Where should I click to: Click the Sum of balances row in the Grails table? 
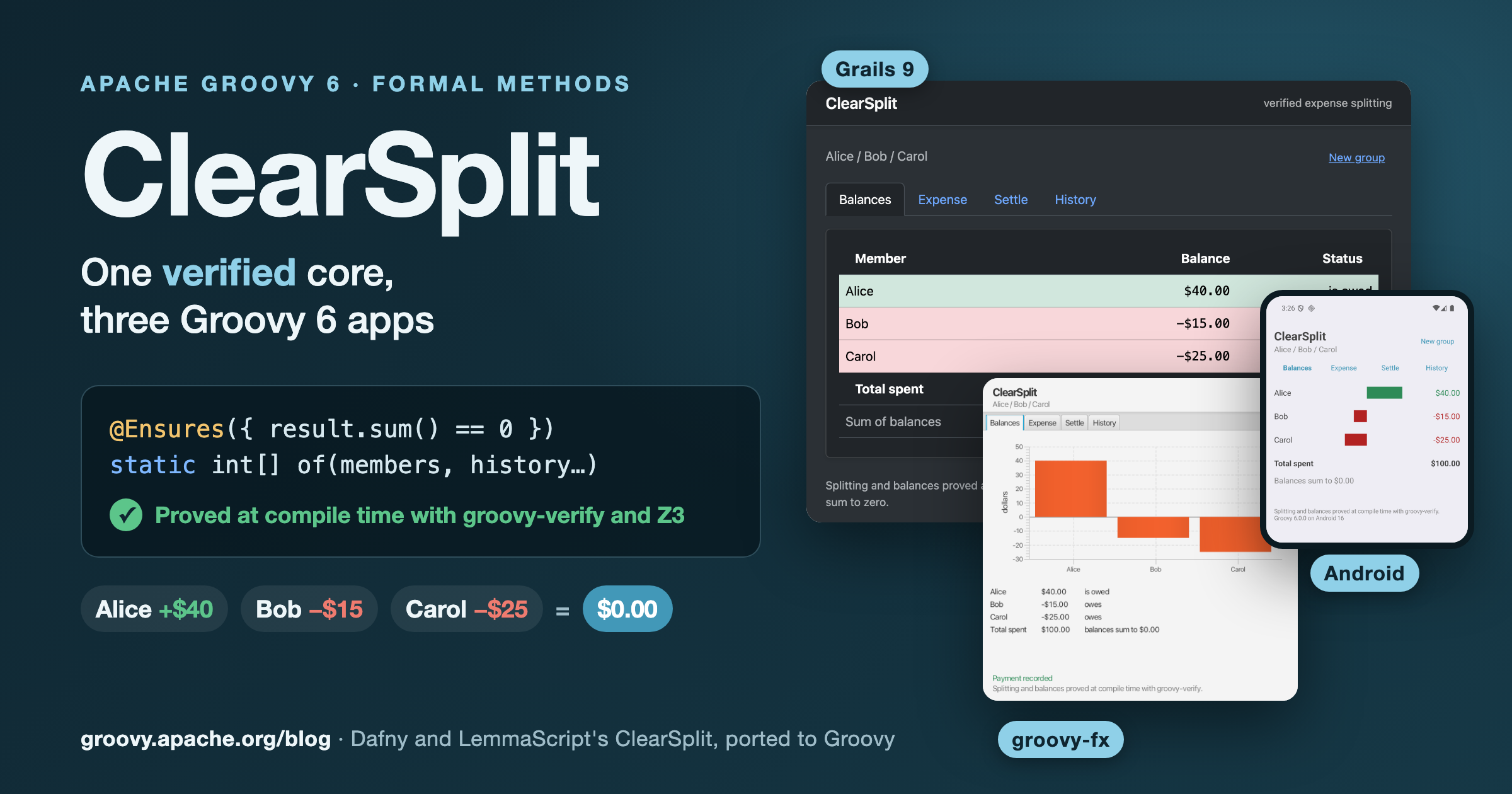[x=911, y=422]
